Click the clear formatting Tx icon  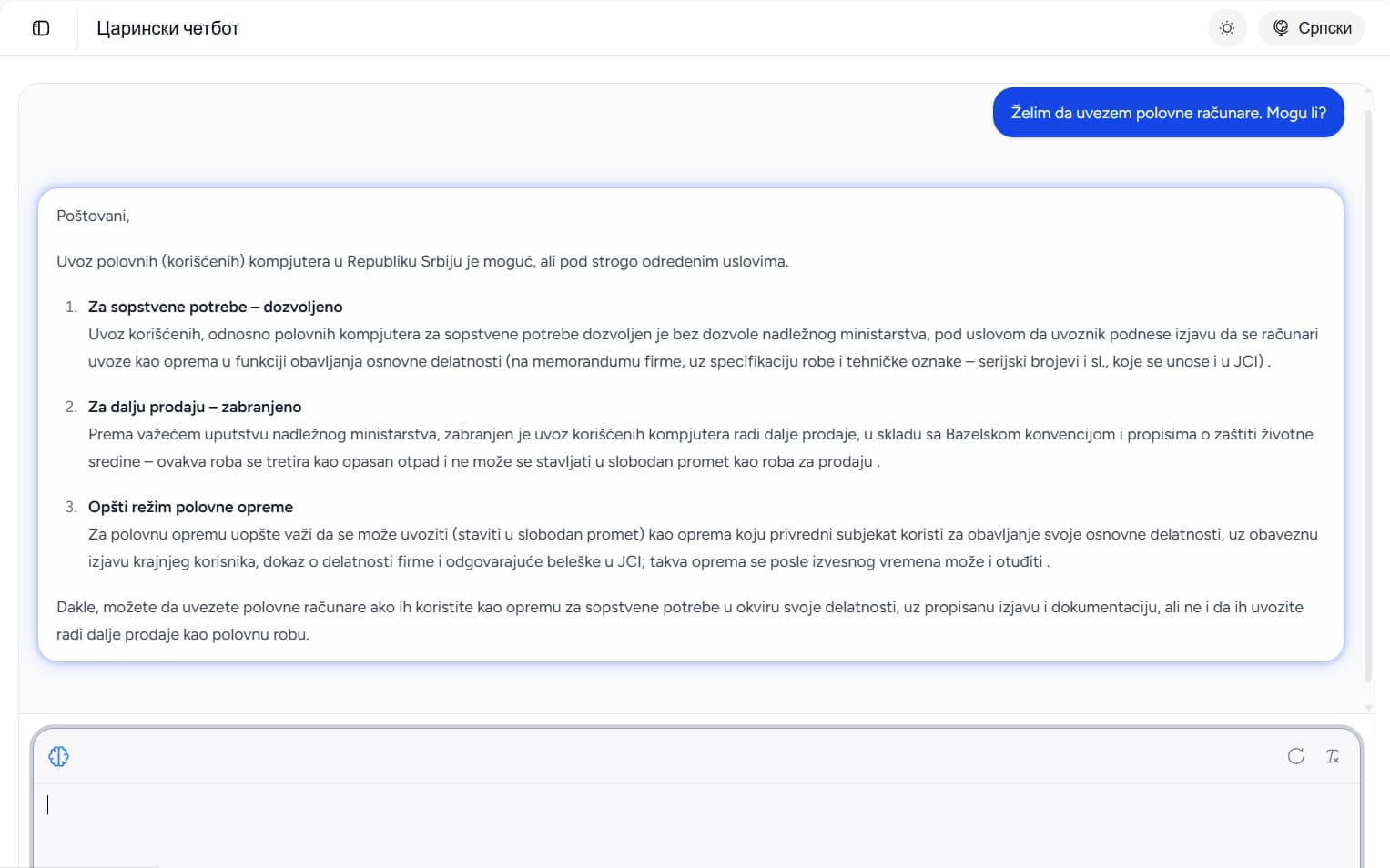pyautogui.click(x=1333, y=756)
